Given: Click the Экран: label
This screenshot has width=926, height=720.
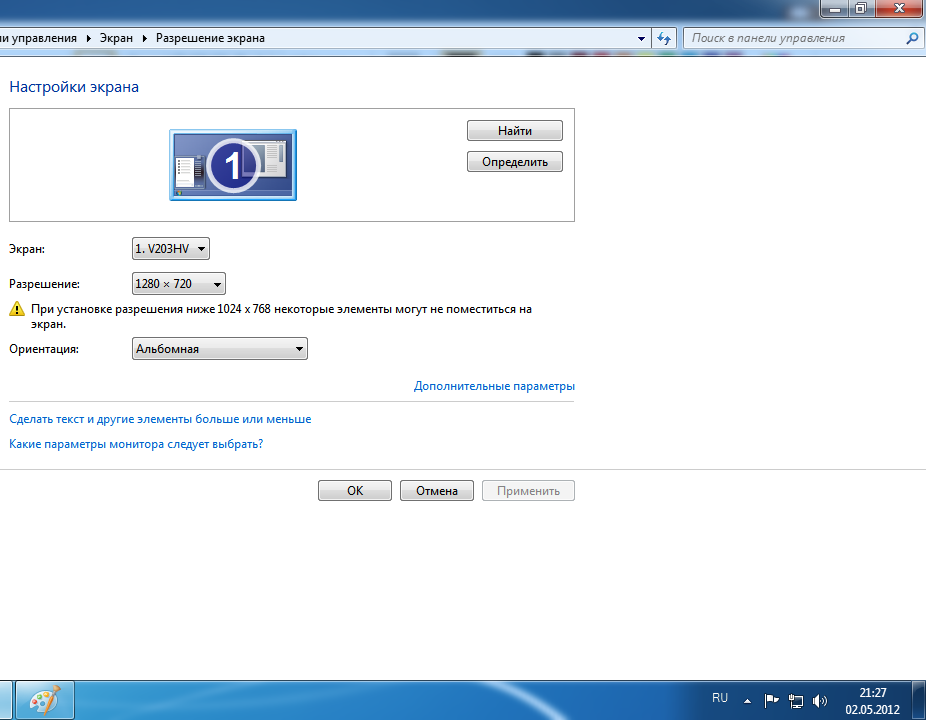Looking at the screenshot, I should pyautogui.click(x=27, y=249).
